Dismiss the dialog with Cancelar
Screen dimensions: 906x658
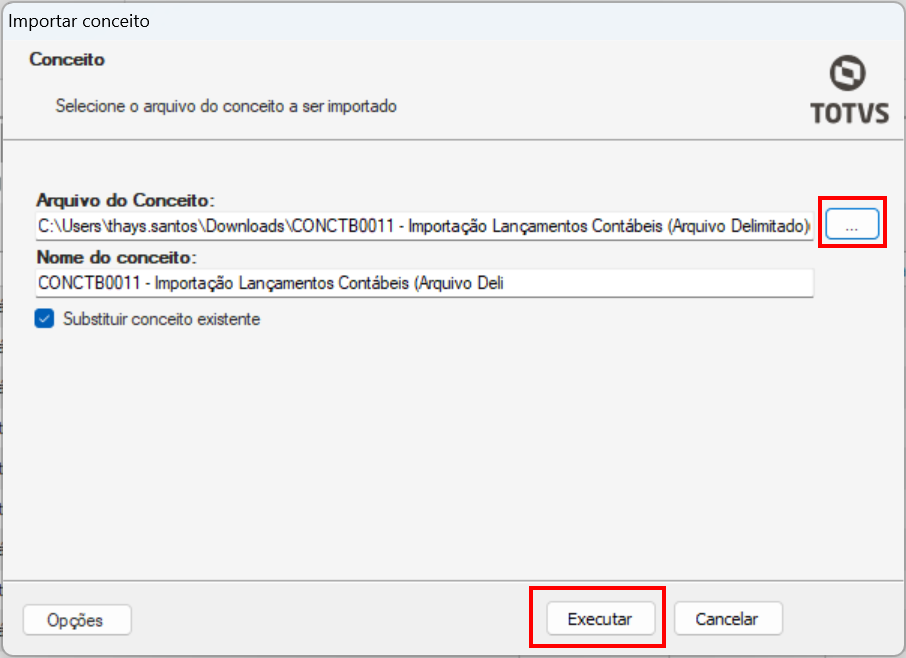727,619
